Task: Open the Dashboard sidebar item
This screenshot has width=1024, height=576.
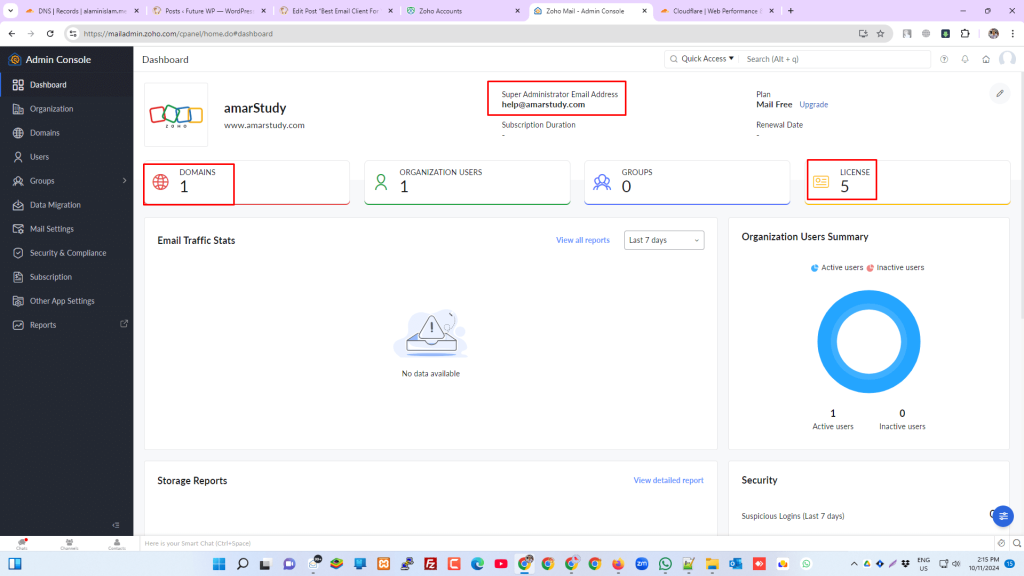Action: (x=67, y=85)
